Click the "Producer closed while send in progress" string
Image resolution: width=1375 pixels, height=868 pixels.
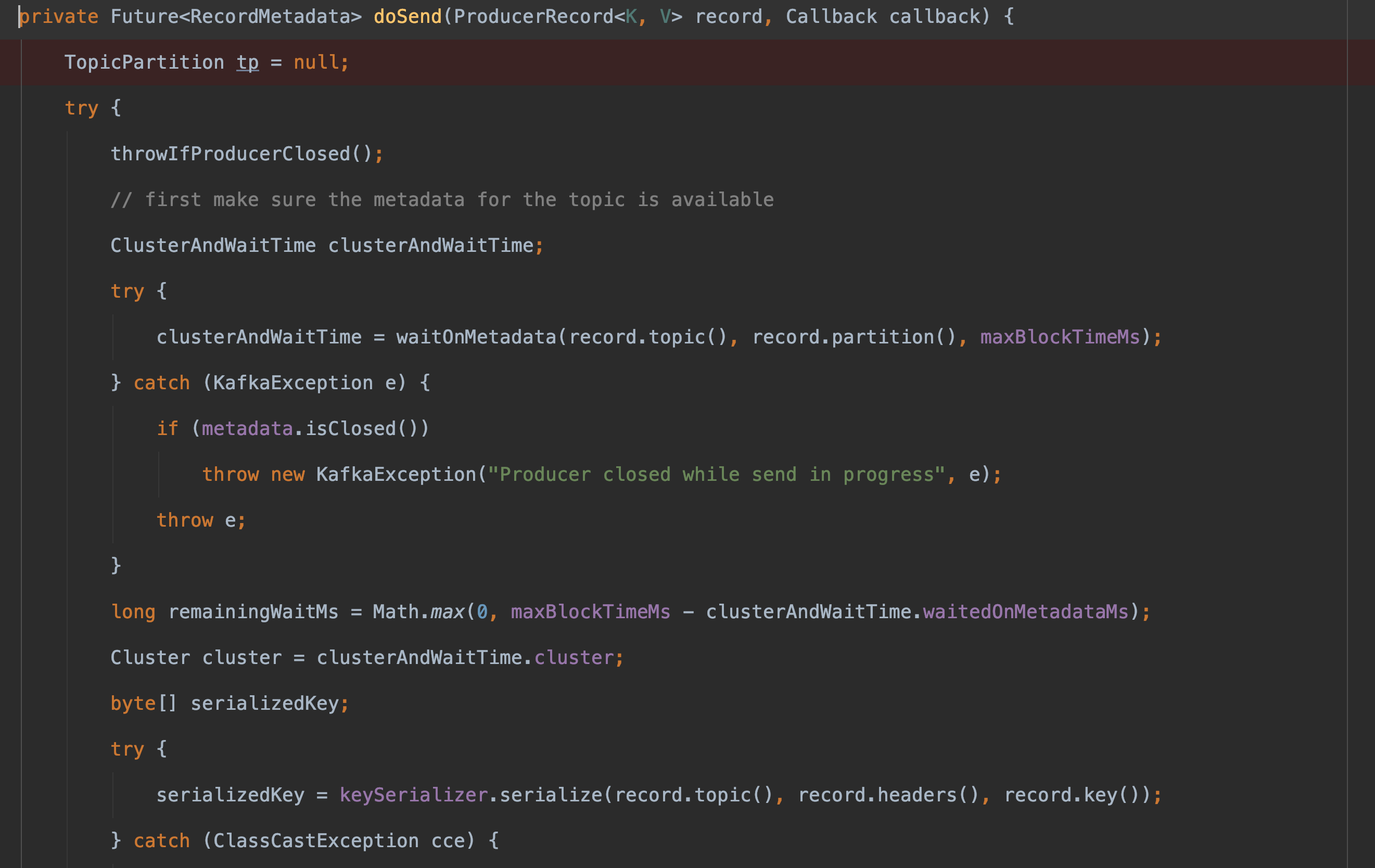point(717,474)
